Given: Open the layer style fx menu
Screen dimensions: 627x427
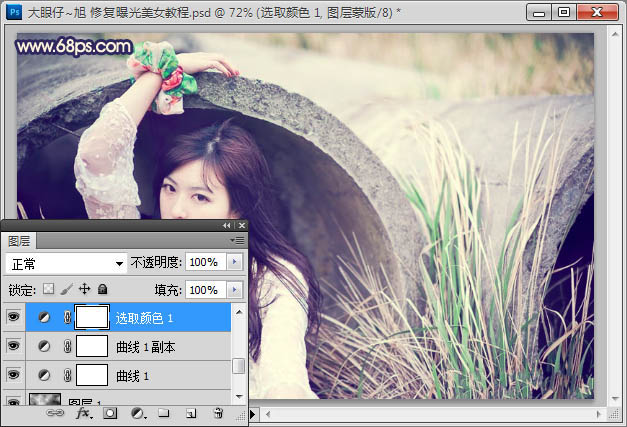Looking at the screenshot, I should click(84, 413).
